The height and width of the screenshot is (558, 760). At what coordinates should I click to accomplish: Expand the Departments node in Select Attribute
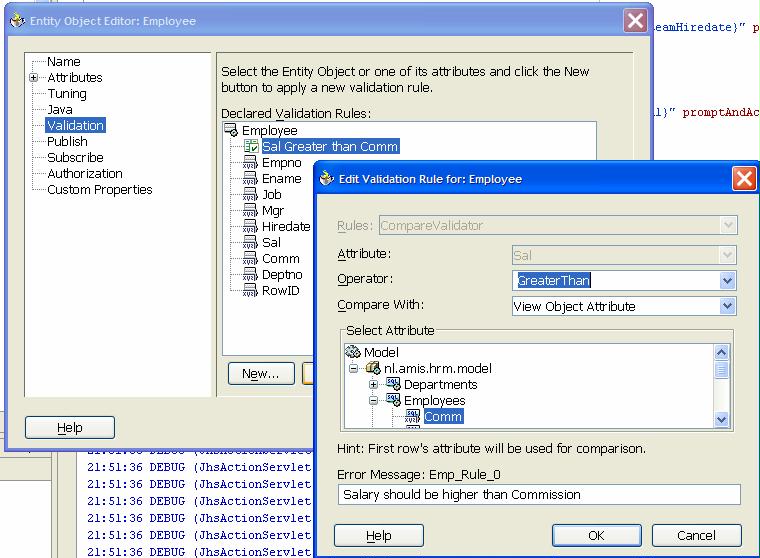coord(374,384)
